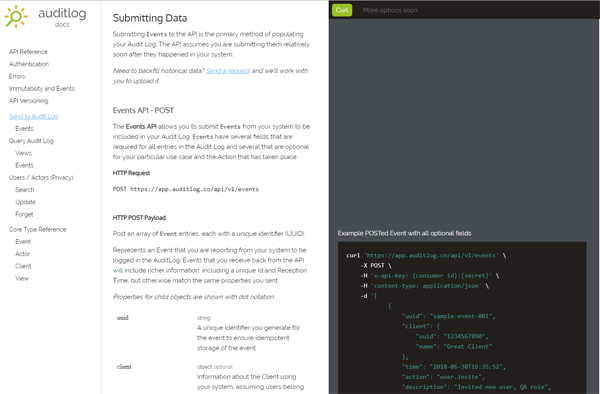Viewport: 600px width, 394px height.
Task: Click the x-api-key header line in code
Action: click(430, 276)
